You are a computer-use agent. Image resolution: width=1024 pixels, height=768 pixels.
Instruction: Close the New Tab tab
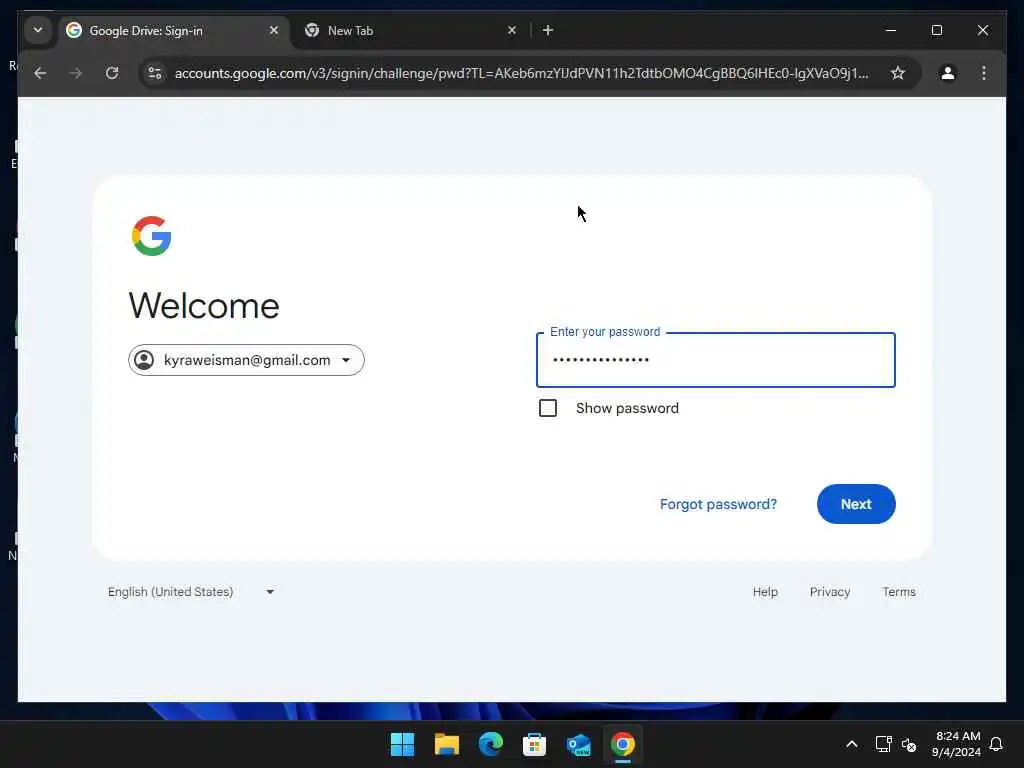(512, 30)
